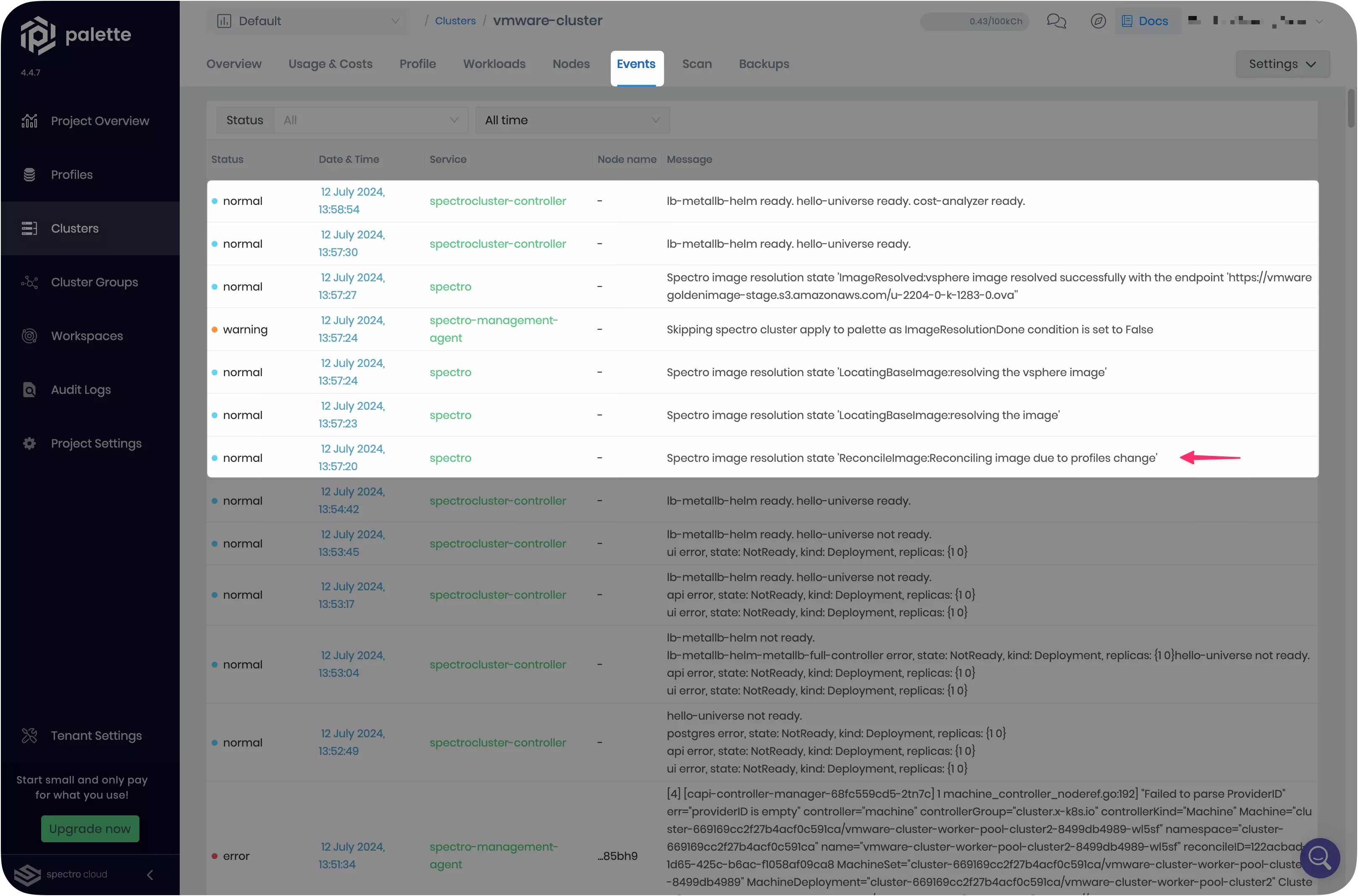Open the Status All filter dropdown
This screenshot has height=896, width=1358.
[371, 120]
